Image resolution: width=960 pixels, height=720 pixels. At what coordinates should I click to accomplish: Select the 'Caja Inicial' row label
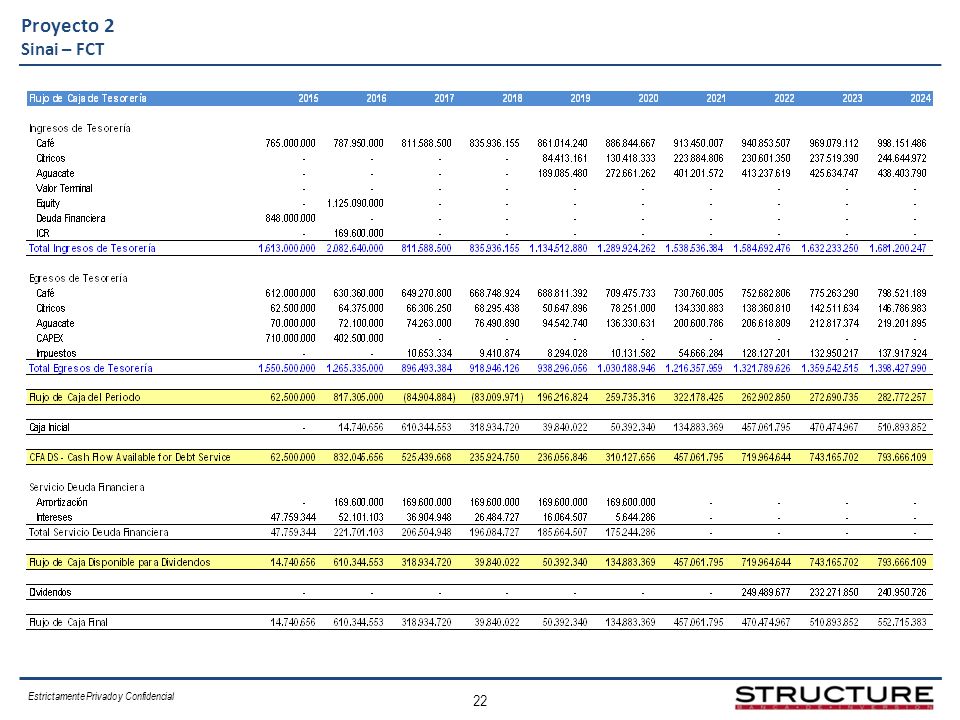[x=49, y=427]
